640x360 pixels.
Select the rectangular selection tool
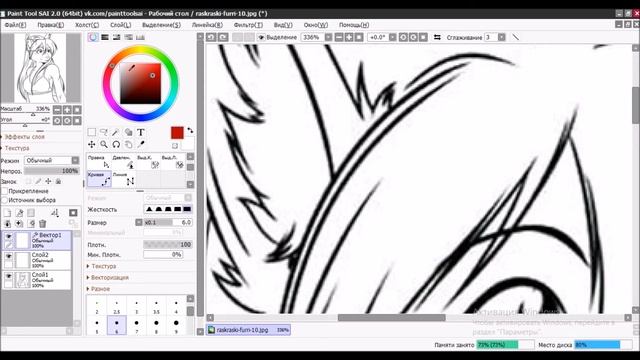[92, 132]
